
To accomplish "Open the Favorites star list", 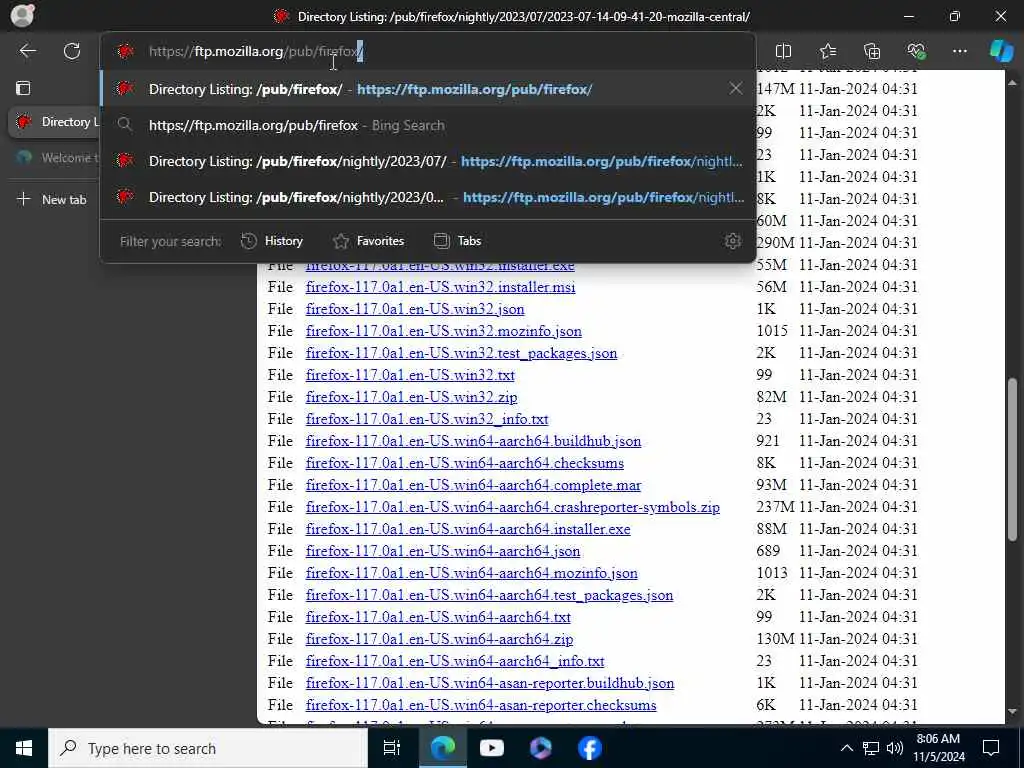I will pyautogui.click(x=827, y=51).
